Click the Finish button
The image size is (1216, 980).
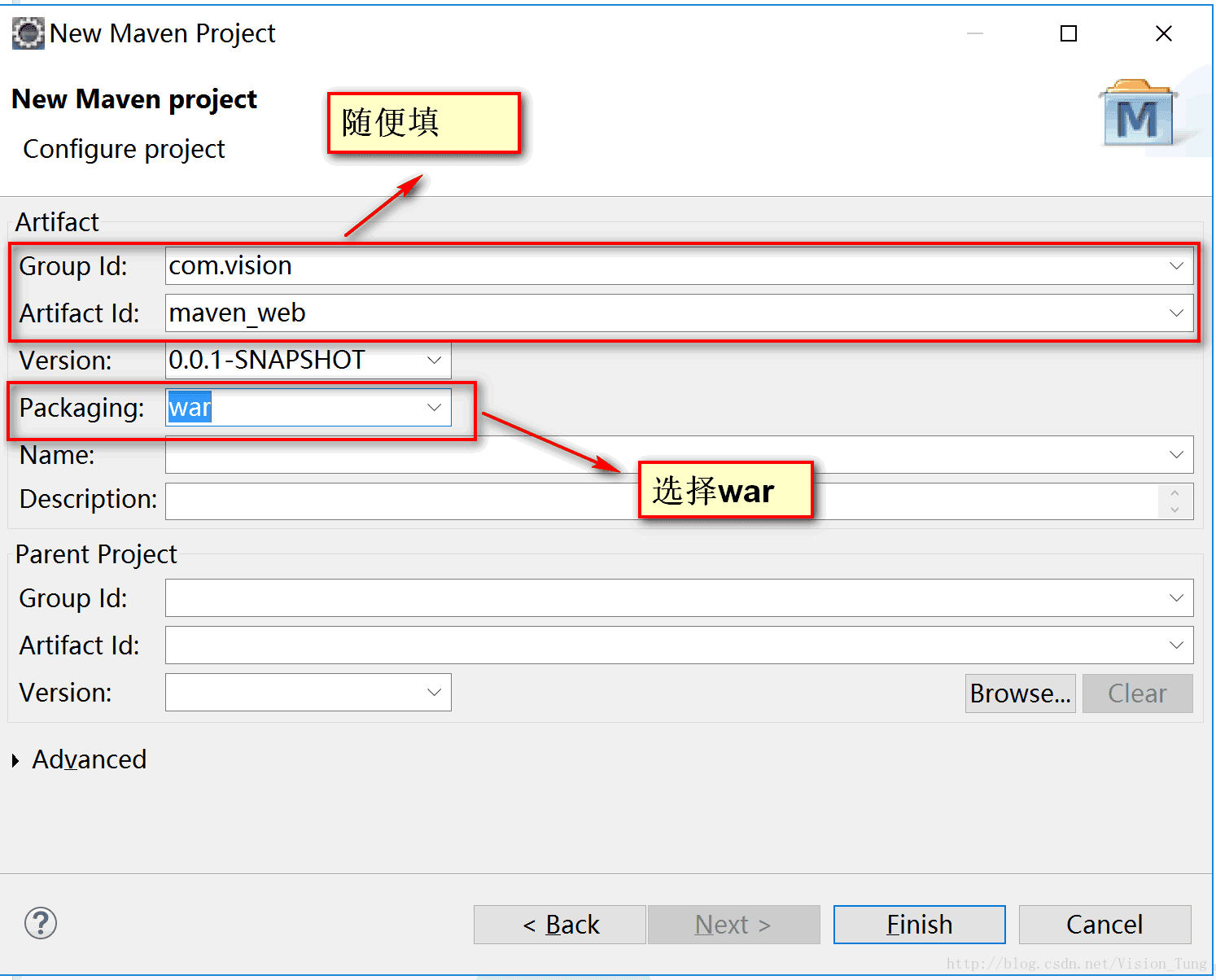coord(920,925)
